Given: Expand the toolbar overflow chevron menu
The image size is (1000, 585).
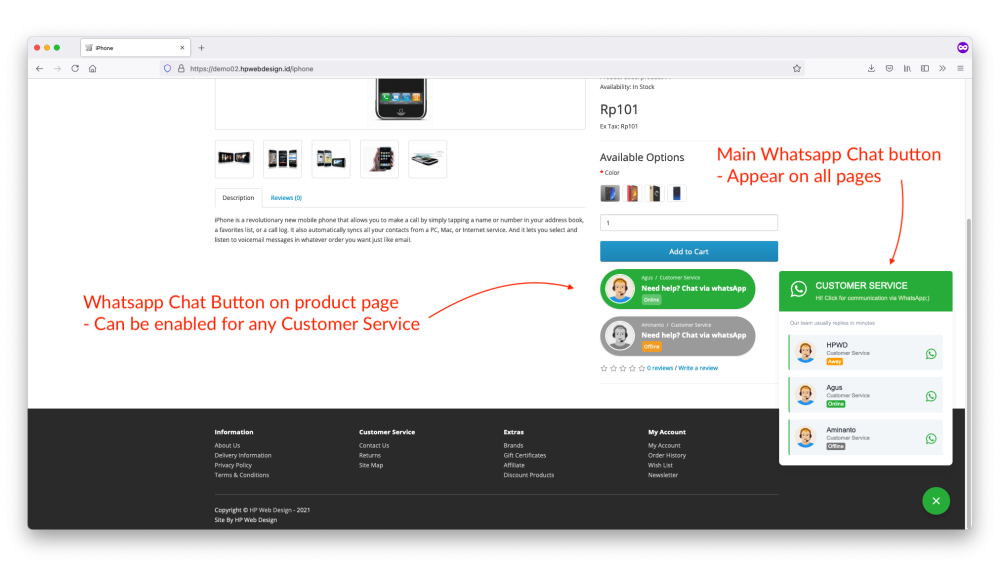Looking at the screenshot, I should click(x=942, y=69).
